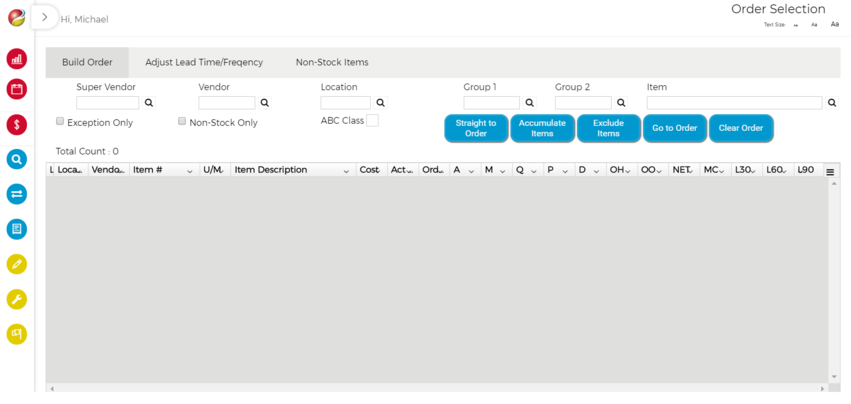Focus the Item input field
The height and width of the screenshot is (404, 851).
735,103
